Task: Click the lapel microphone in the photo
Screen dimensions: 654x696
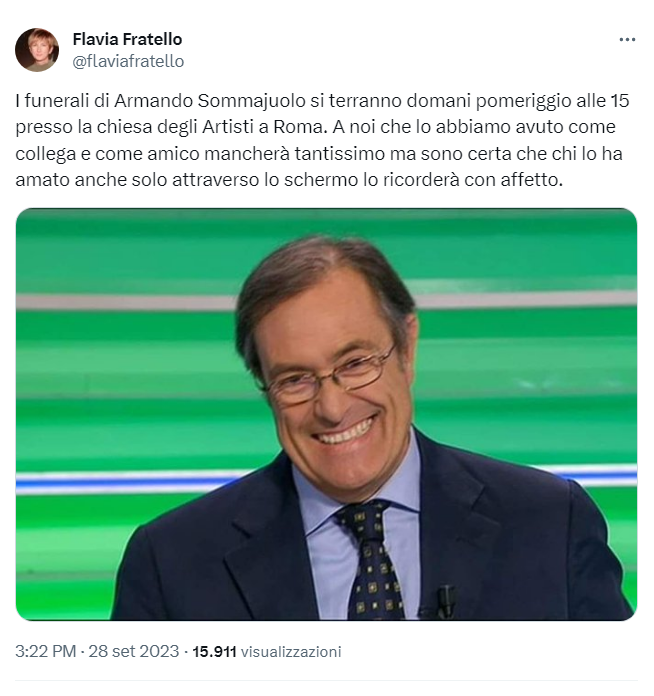Action: click(x=444, y=601)
